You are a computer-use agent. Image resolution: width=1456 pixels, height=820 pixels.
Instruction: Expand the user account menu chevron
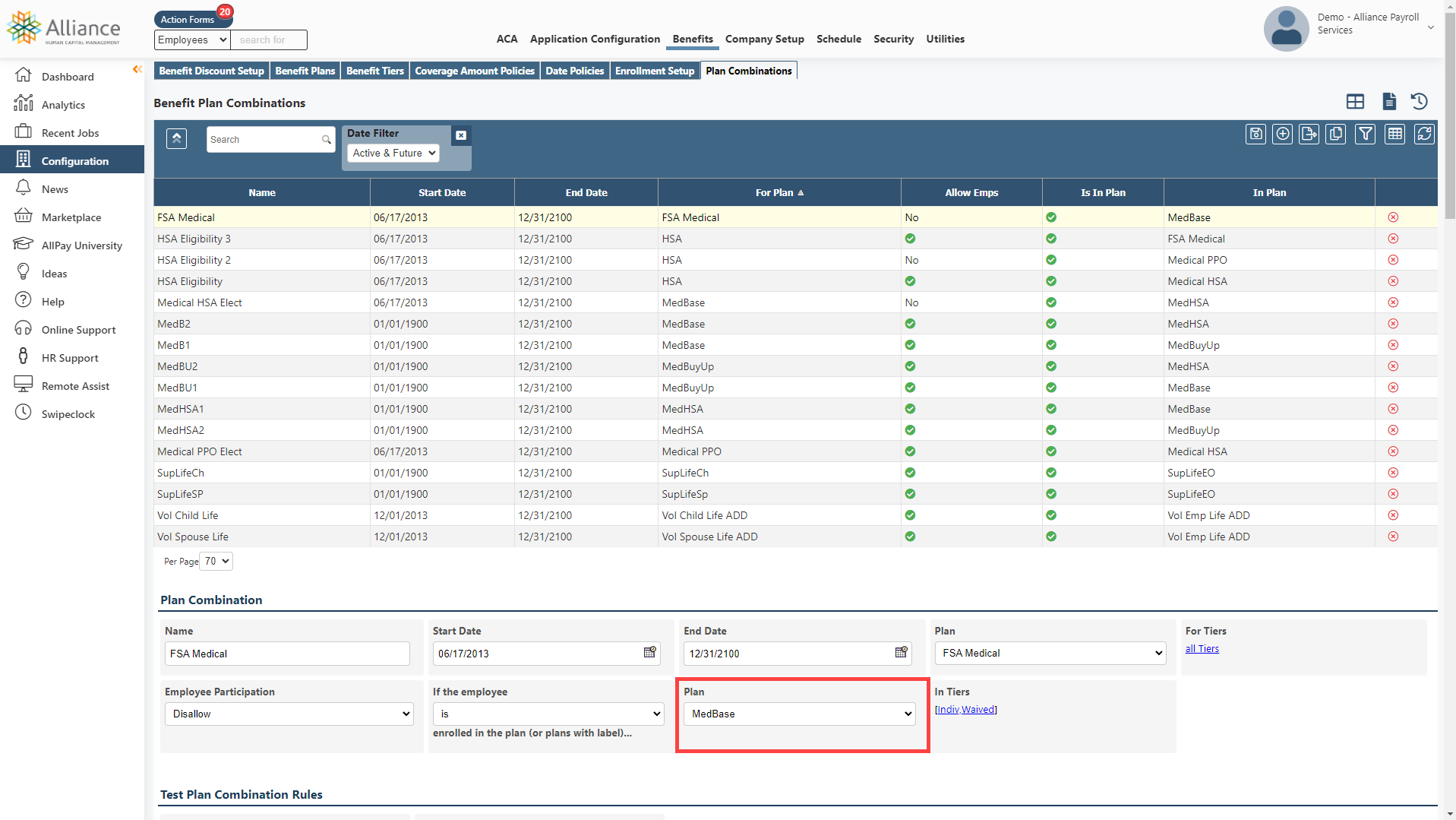tap(1431, 27)
